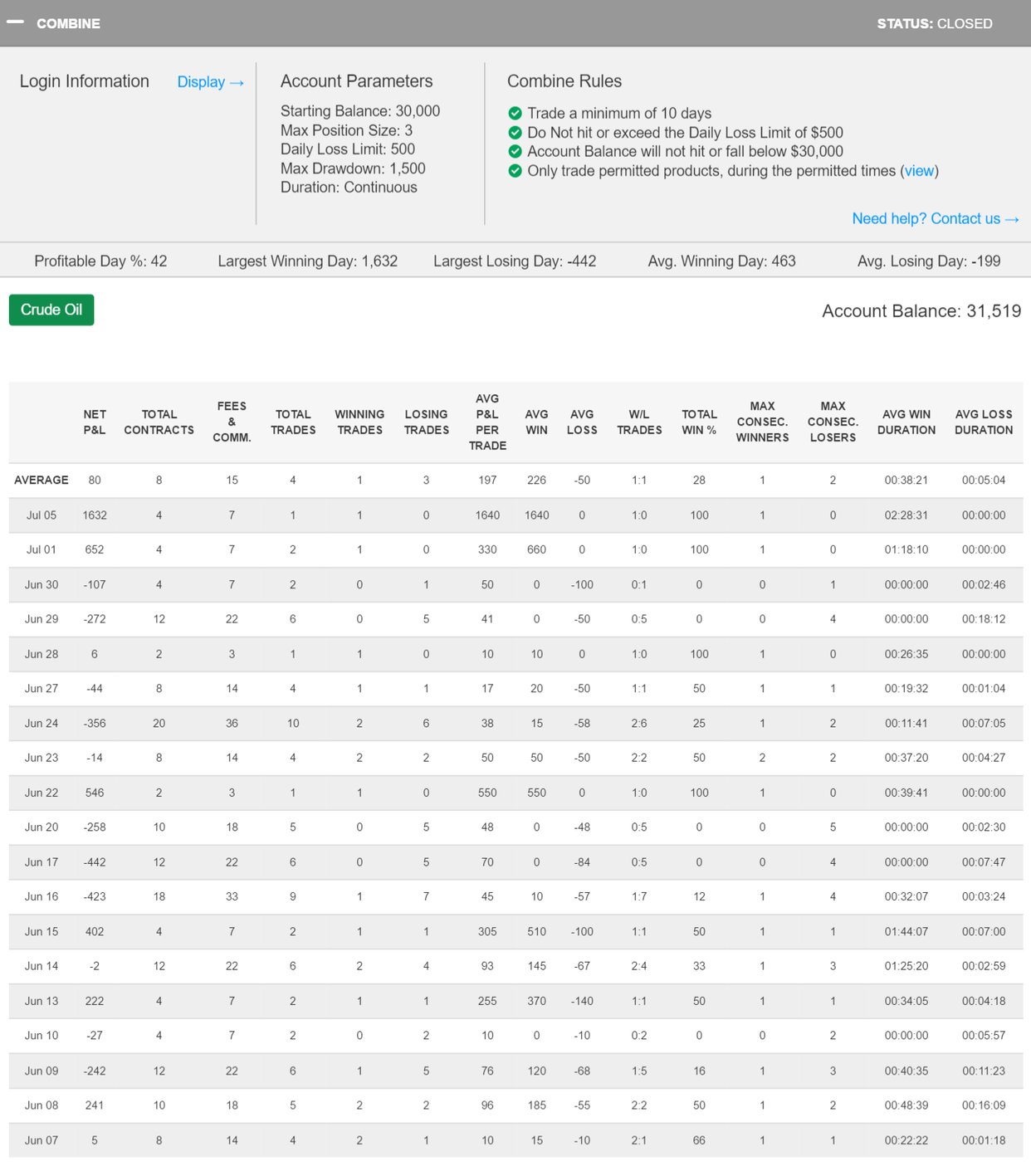Click the AVERAGE row label

[42, 481]
